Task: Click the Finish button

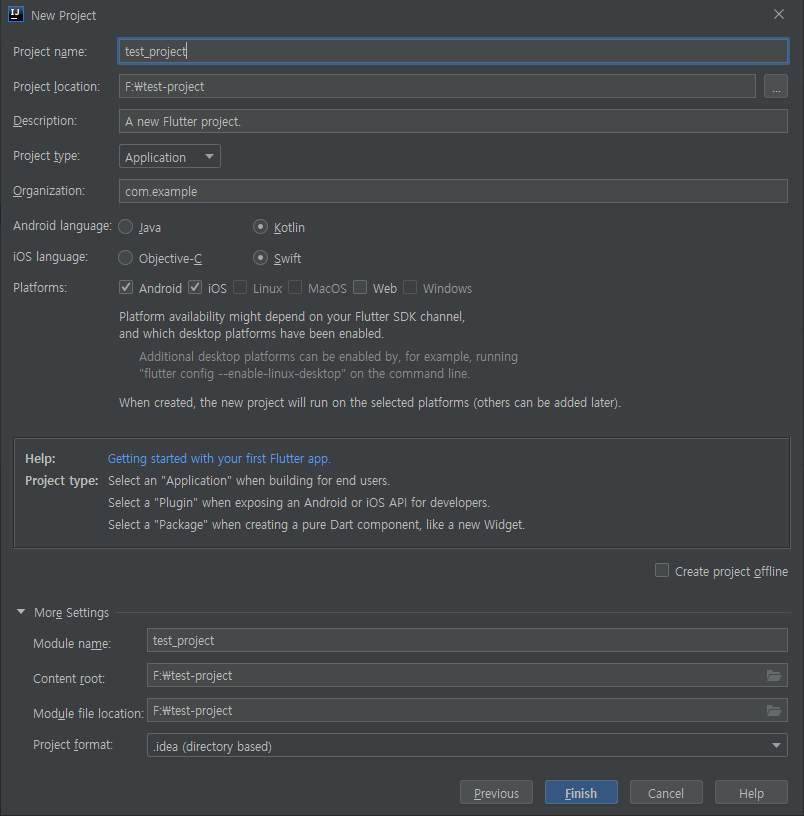Action: (x=581, y=793)
